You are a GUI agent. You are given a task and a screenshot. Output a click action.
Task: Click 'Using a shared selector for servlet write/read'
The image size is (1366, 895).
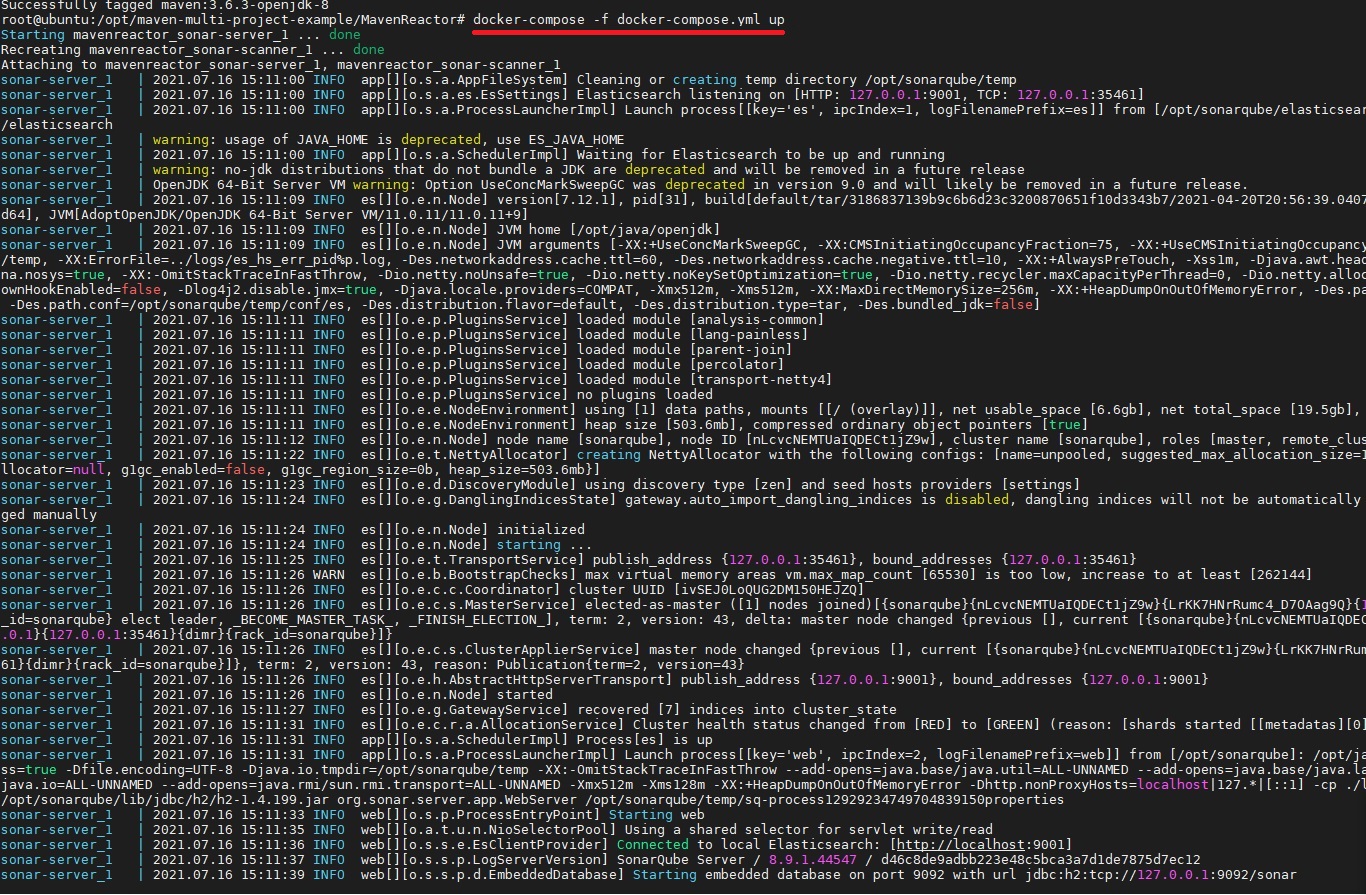tap(809, 830)
